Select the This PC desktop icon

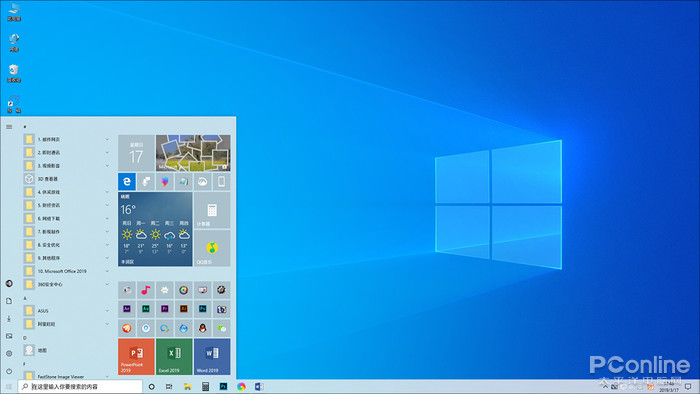point(14,12)
